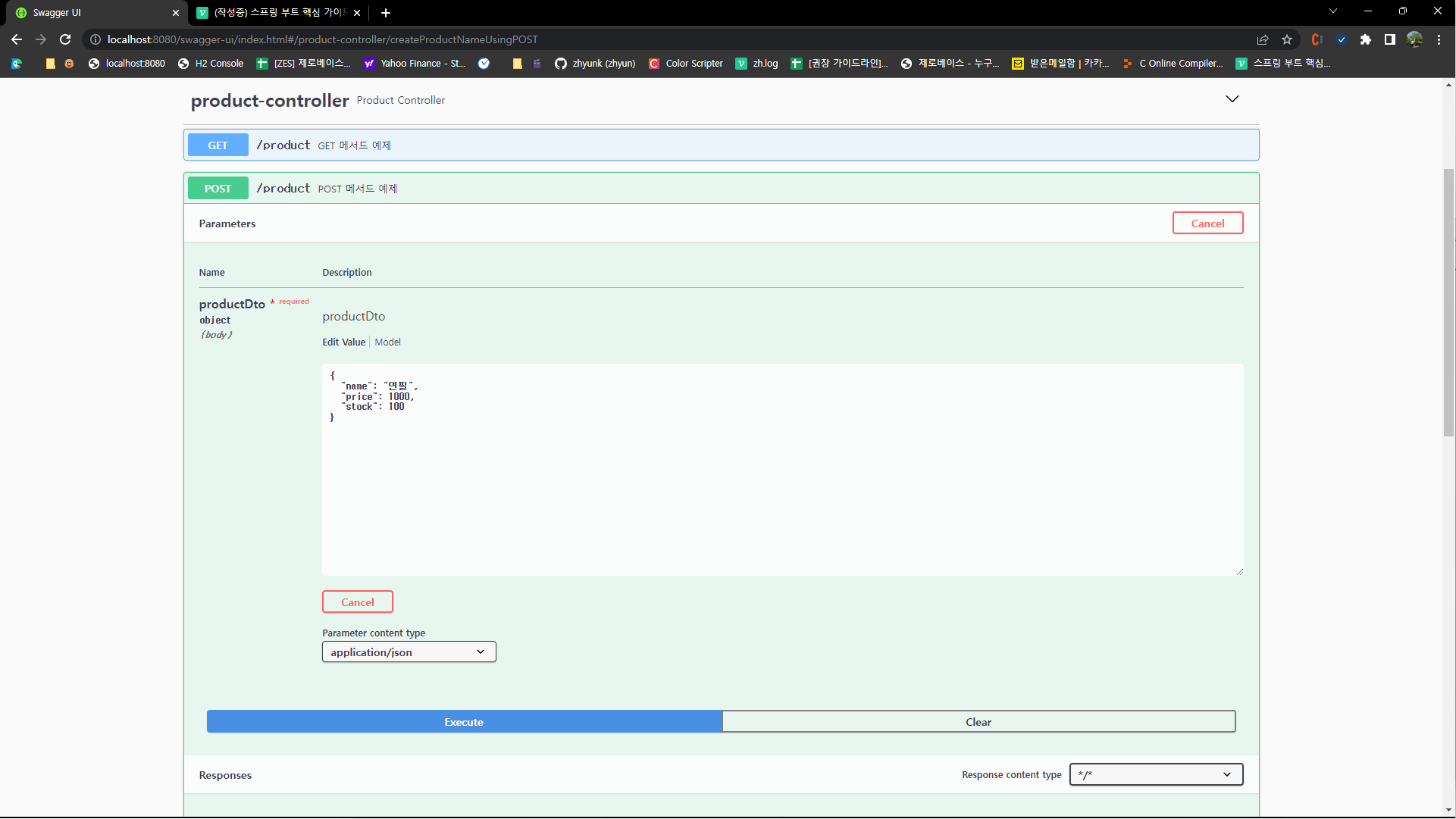1456x819 pixels.
Task: Click the back navigation arrow
Action: (17, 39)
